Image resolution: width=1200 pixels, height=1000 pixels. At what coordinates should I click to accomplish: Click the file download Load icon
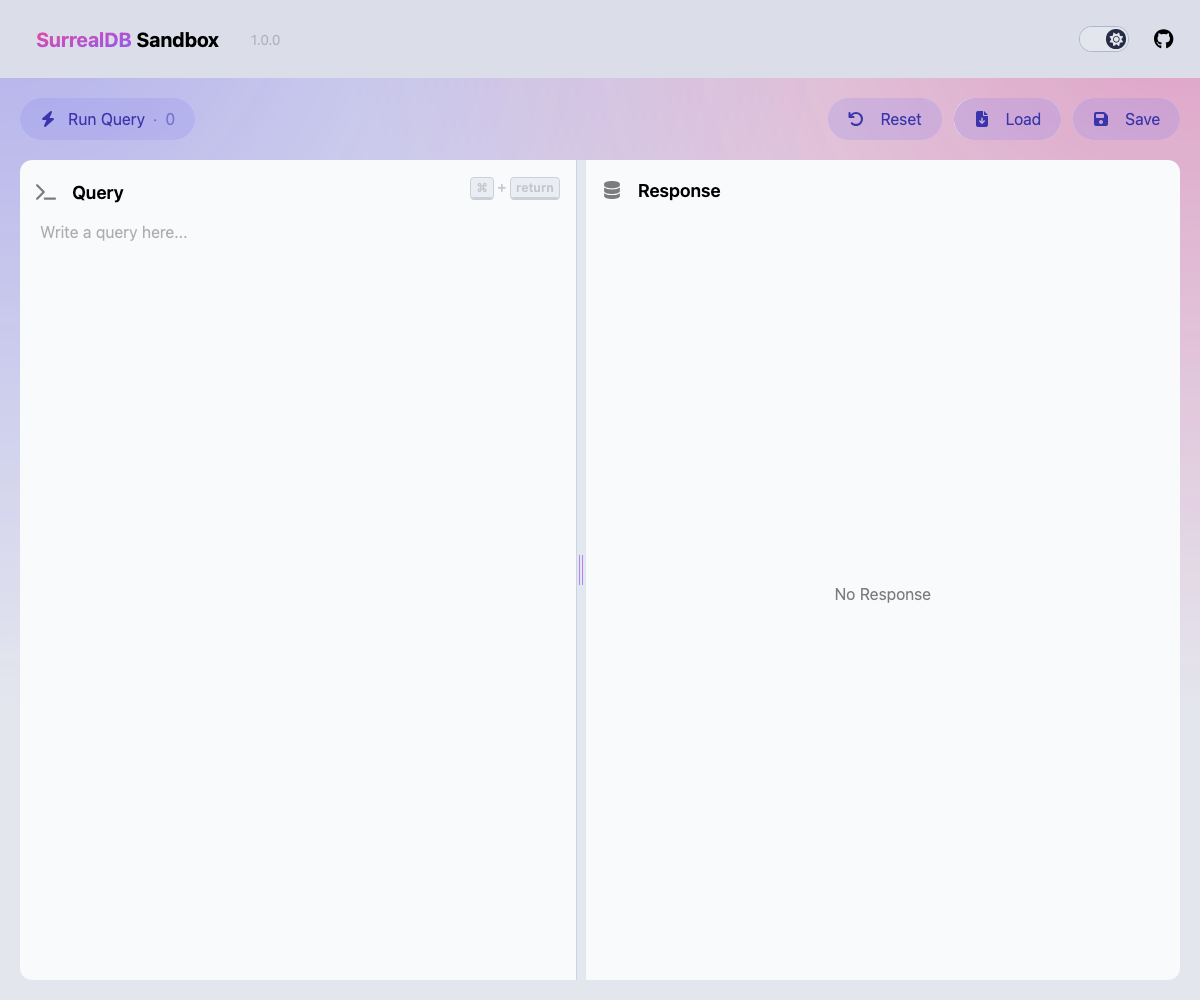[982, 119]
